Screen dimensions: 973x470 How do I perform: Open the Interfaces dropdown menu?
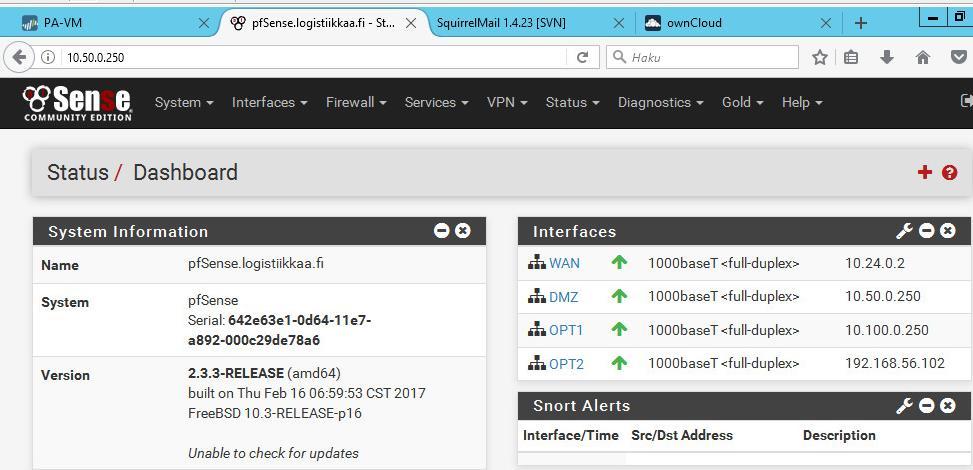pyautogui.click(x=269, y=102)
